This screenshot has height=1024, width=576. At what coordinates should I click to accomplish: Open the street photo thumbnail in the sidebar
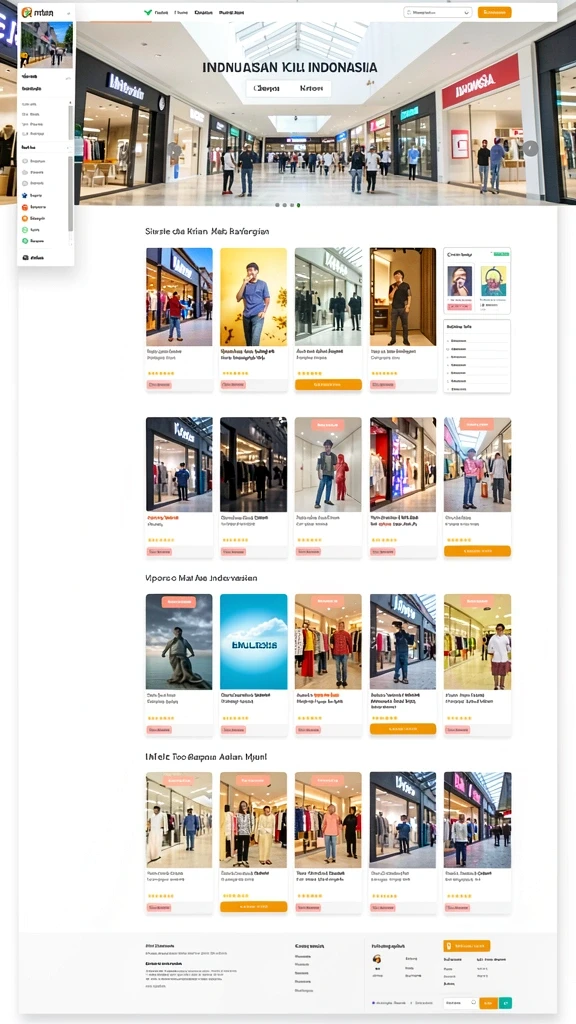pyautogui.click(x=46, y=44)
